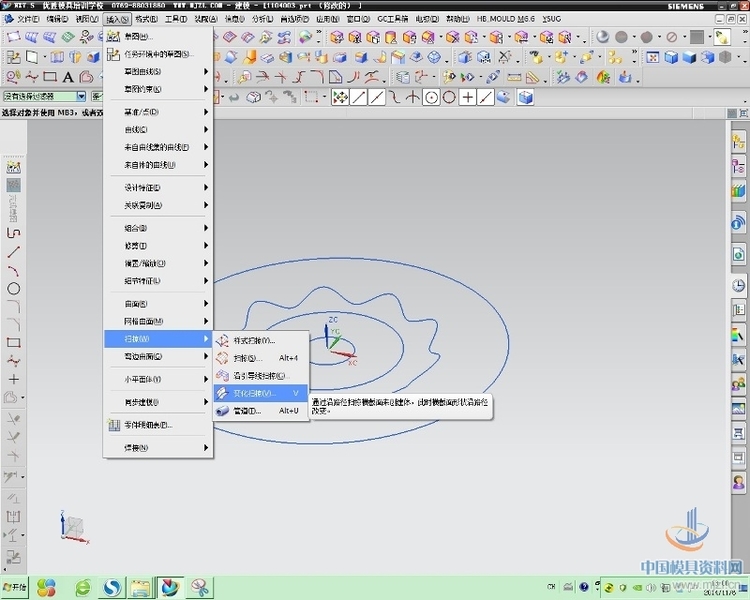Open the YSUG menu
Screen dimensions: 750x600
551,19
